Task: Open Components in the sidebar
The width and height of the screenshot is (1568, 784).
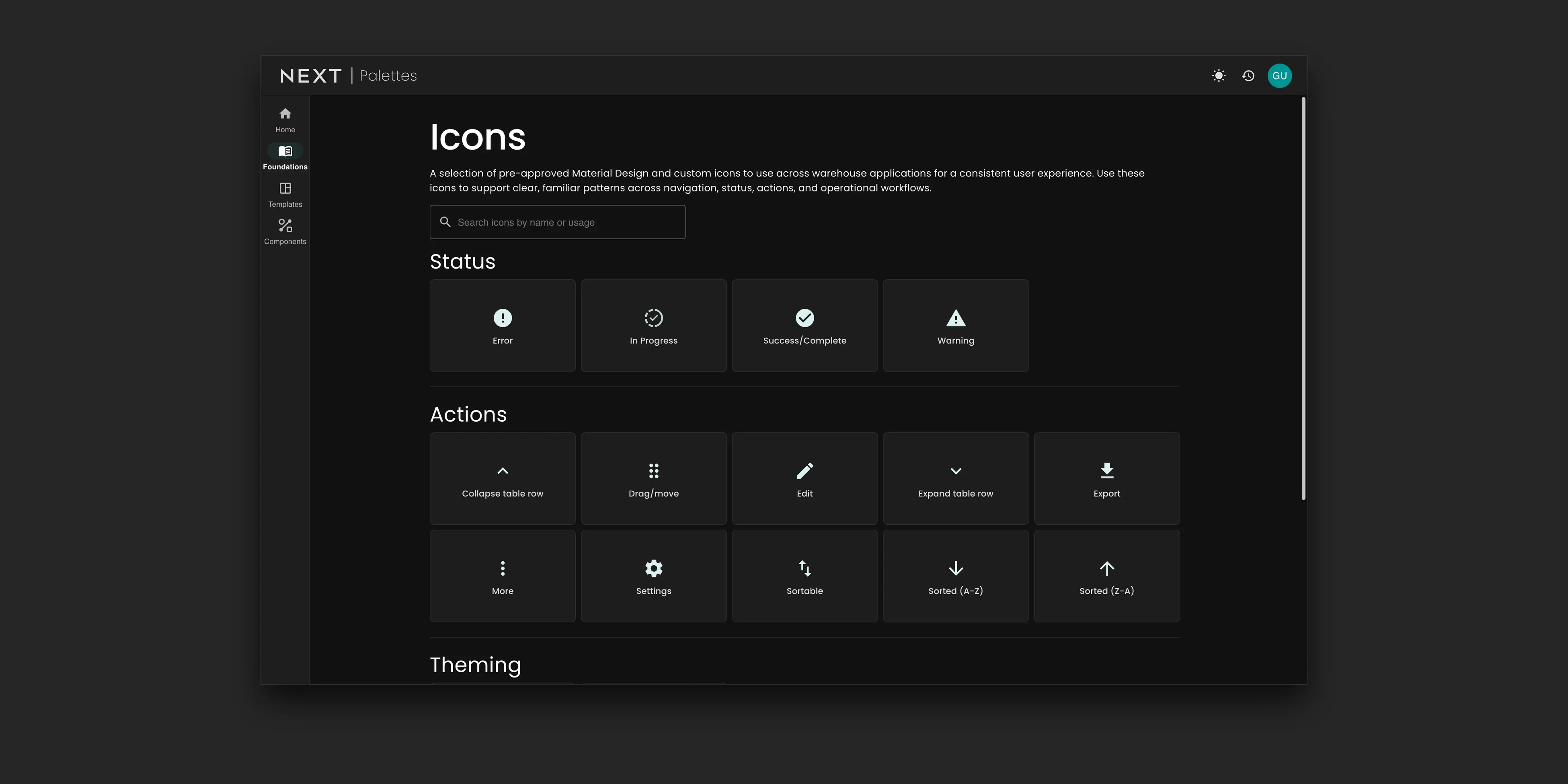Action: pos(285,232)
